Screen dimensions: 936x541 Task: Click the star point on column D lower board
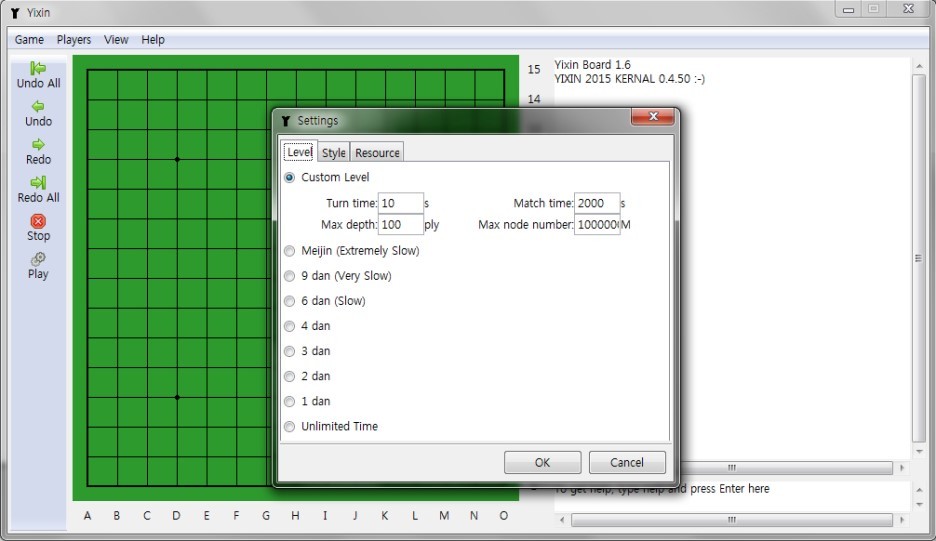tap(177, 397)
